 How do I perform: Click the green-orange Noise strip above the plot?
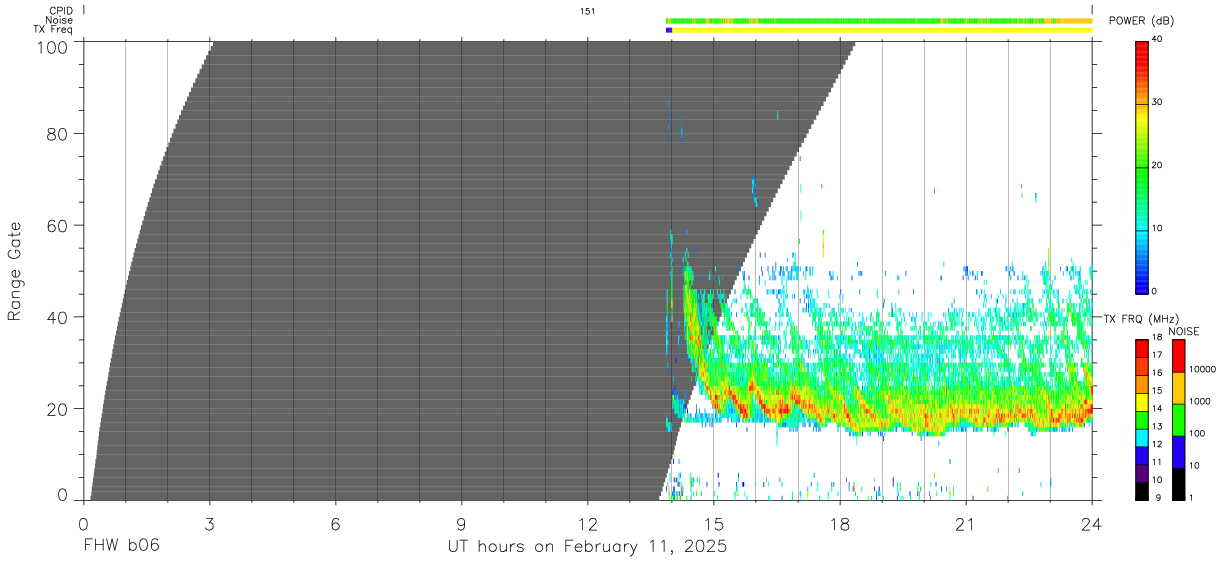pyautogui.click(x=879, y=20)
